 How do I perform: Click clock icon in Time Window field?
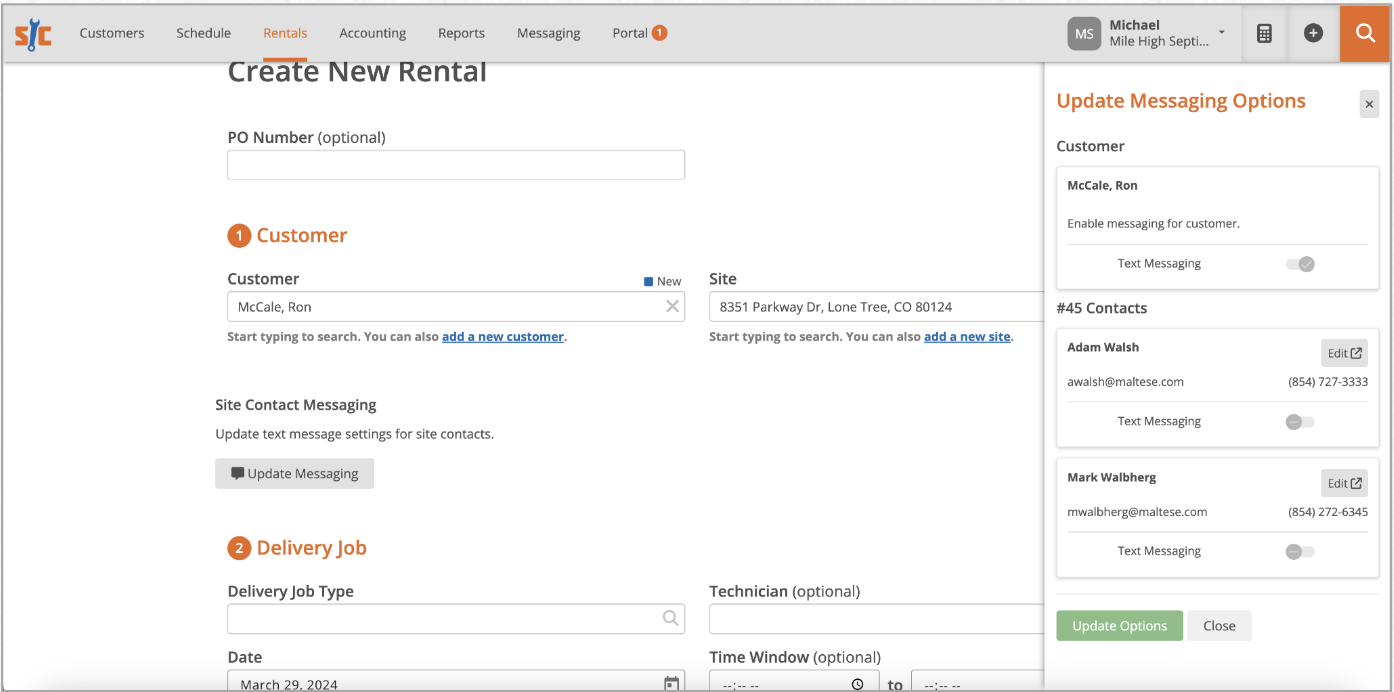(x=858, y=685)
